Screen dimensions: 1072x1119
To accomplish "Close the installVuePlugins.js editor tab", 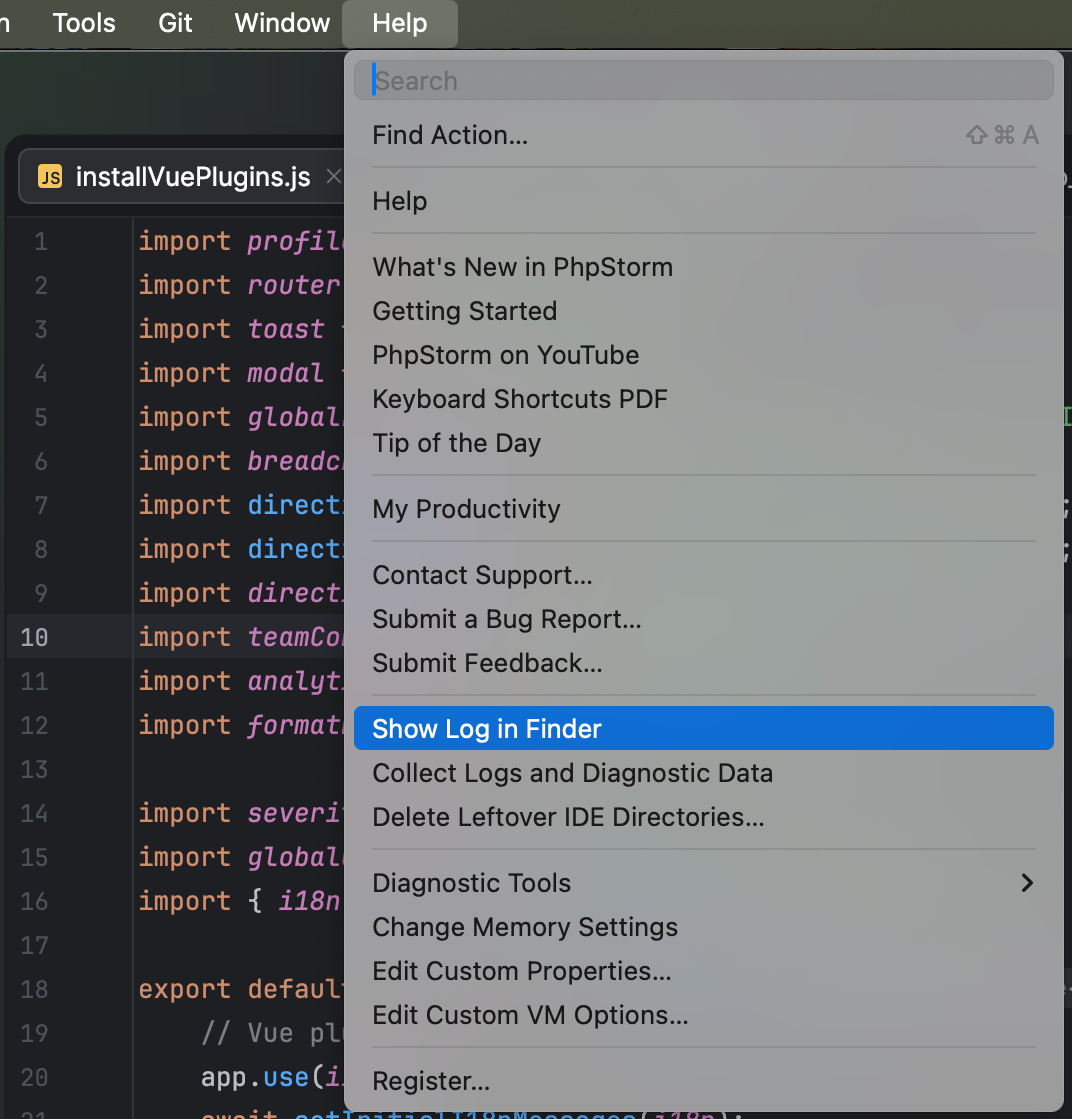I will tap(333, 177).
